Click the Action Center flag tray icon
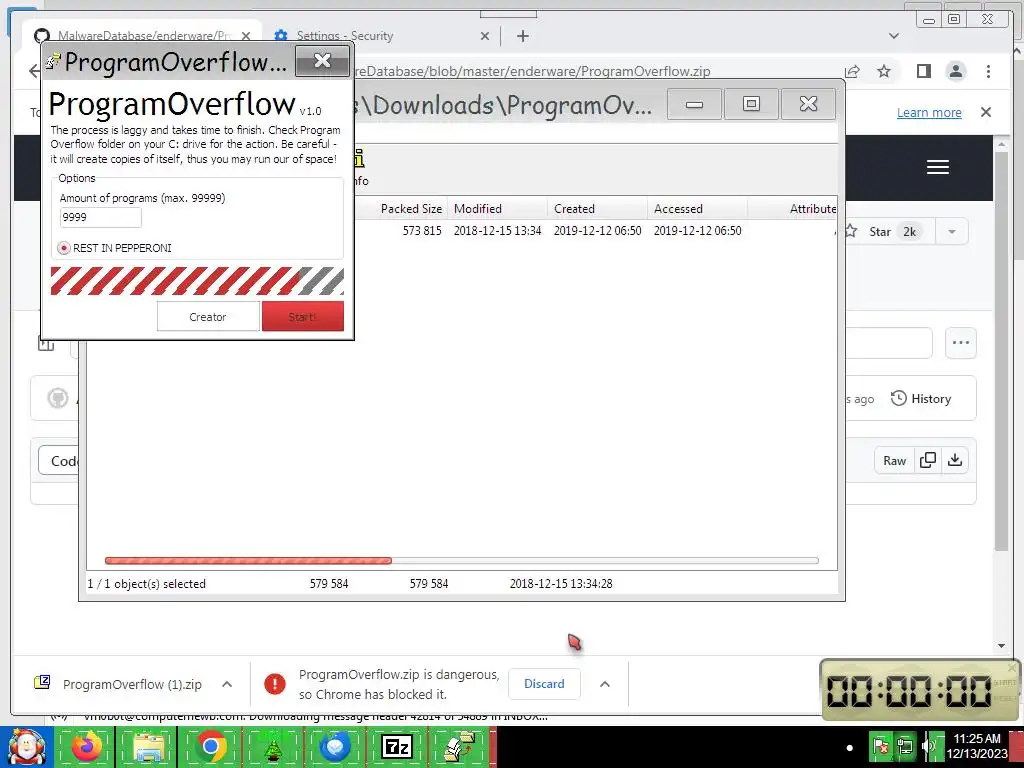This screenshot has height=768, width=1024. (881, 746)
